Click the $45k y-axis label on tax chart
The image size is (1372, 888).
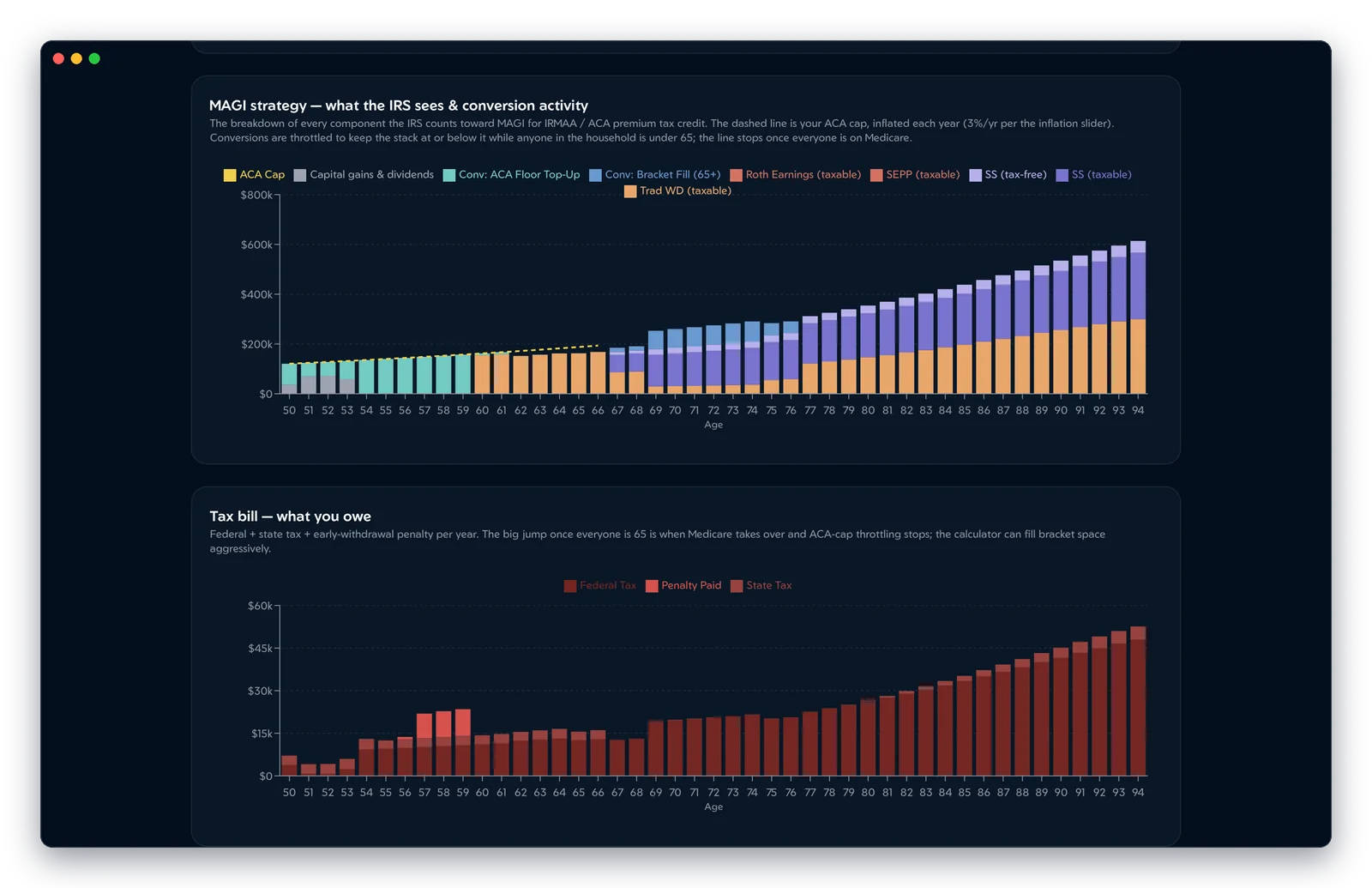[x=260, y=649]
